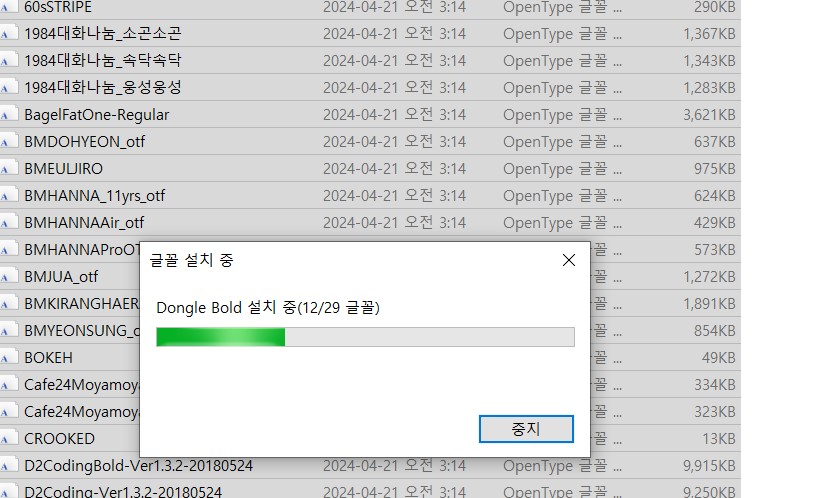Click the font icon beside BMHANNAAir_otf
836x498 pixels.
[x=9, y=223]
